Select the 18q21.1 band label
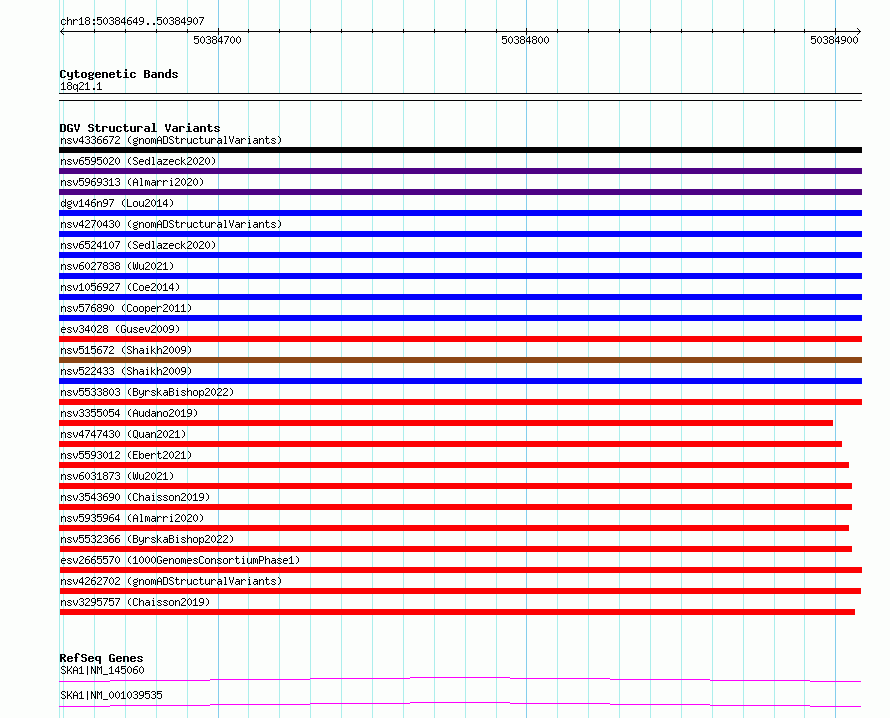 coord(81,86)
